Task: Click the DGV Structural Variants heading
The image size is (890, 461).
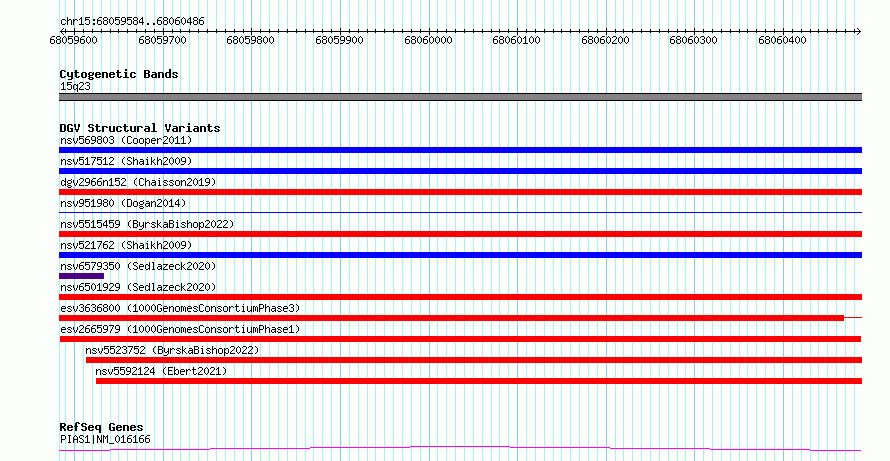Action: (x=140, y=128)
